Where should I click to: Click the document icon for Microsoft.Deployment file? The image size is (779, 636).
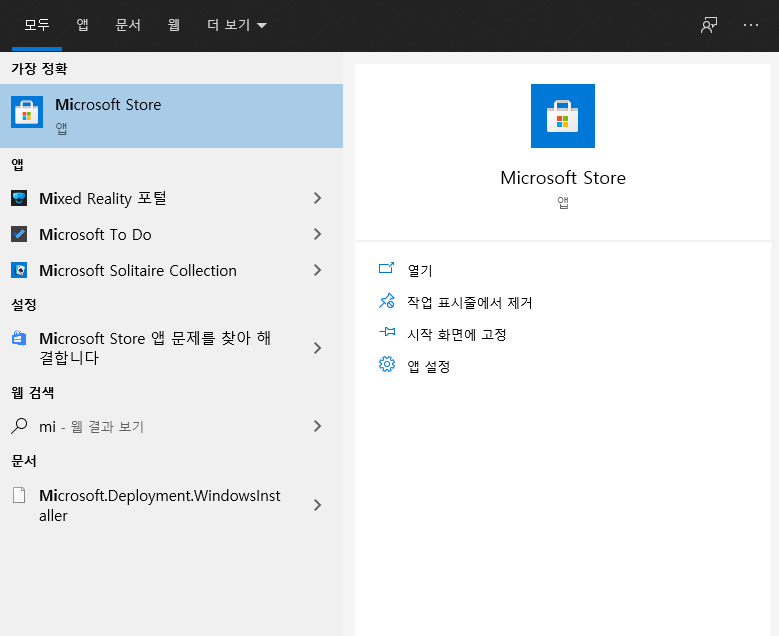point(19,495)
